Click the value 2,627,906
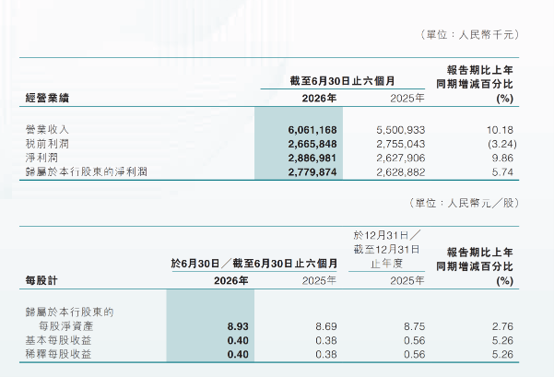554x377 pixels. pos(401,158)
